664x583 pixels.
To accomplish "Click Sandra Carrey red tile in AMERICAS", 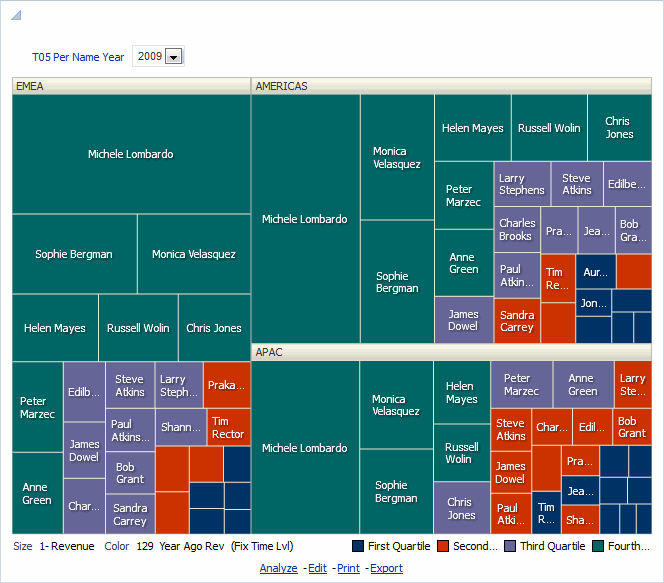I will 517,321.
